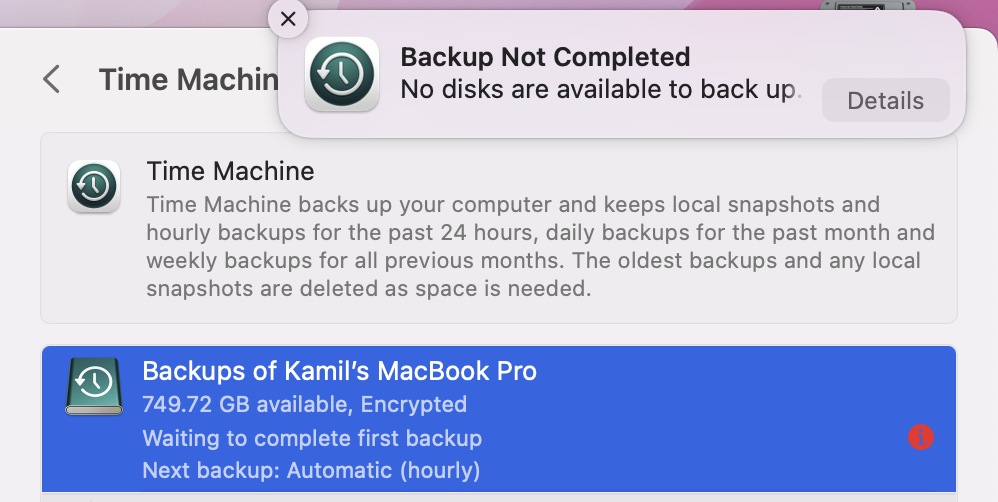Image resolution: width=998 pixels, height=502 pixels.
Task: Click the Time Machine icon beside description
Action: 94,186
